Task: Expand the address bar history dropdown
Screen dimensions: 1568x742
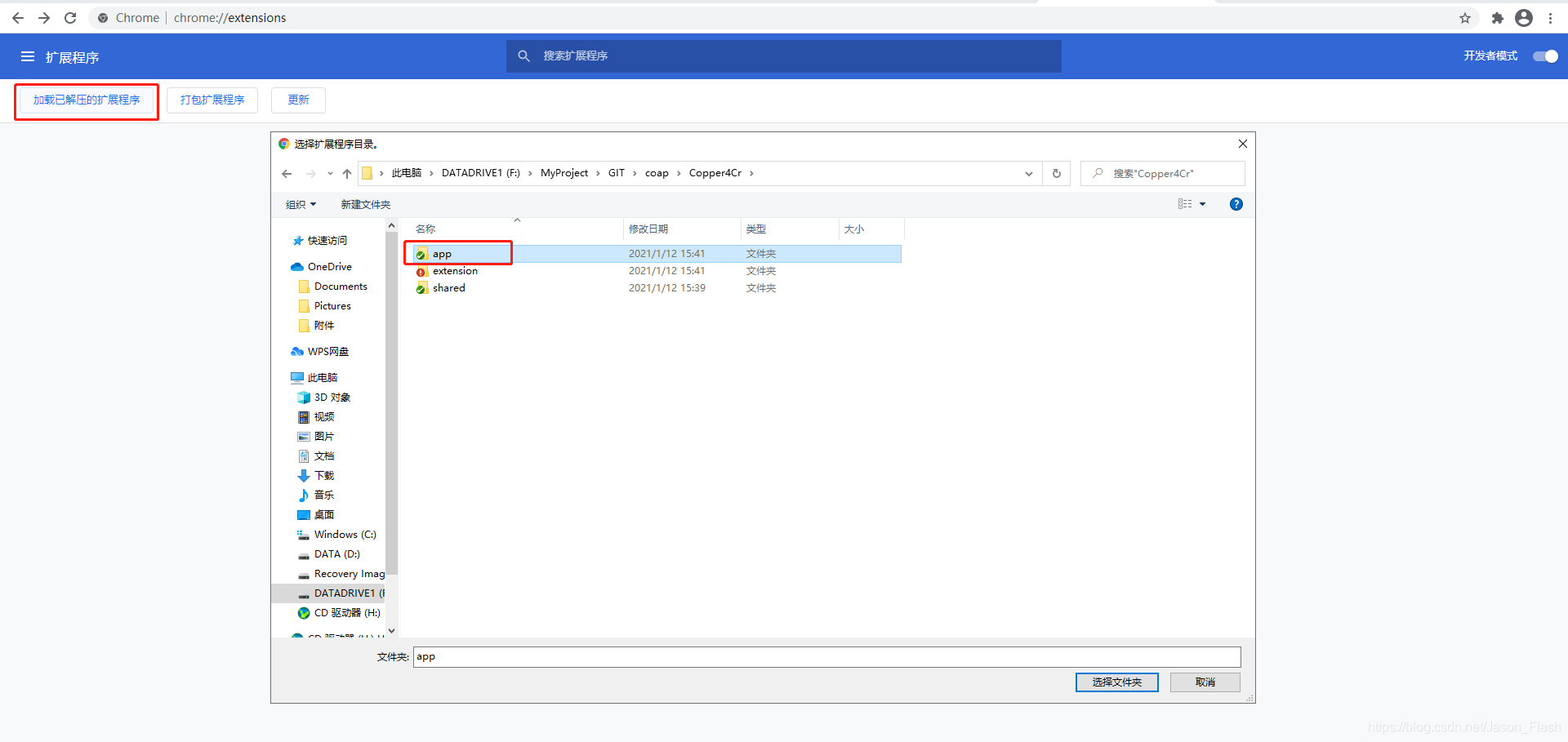Action: pyautogui.click(x=1029, y=173)
